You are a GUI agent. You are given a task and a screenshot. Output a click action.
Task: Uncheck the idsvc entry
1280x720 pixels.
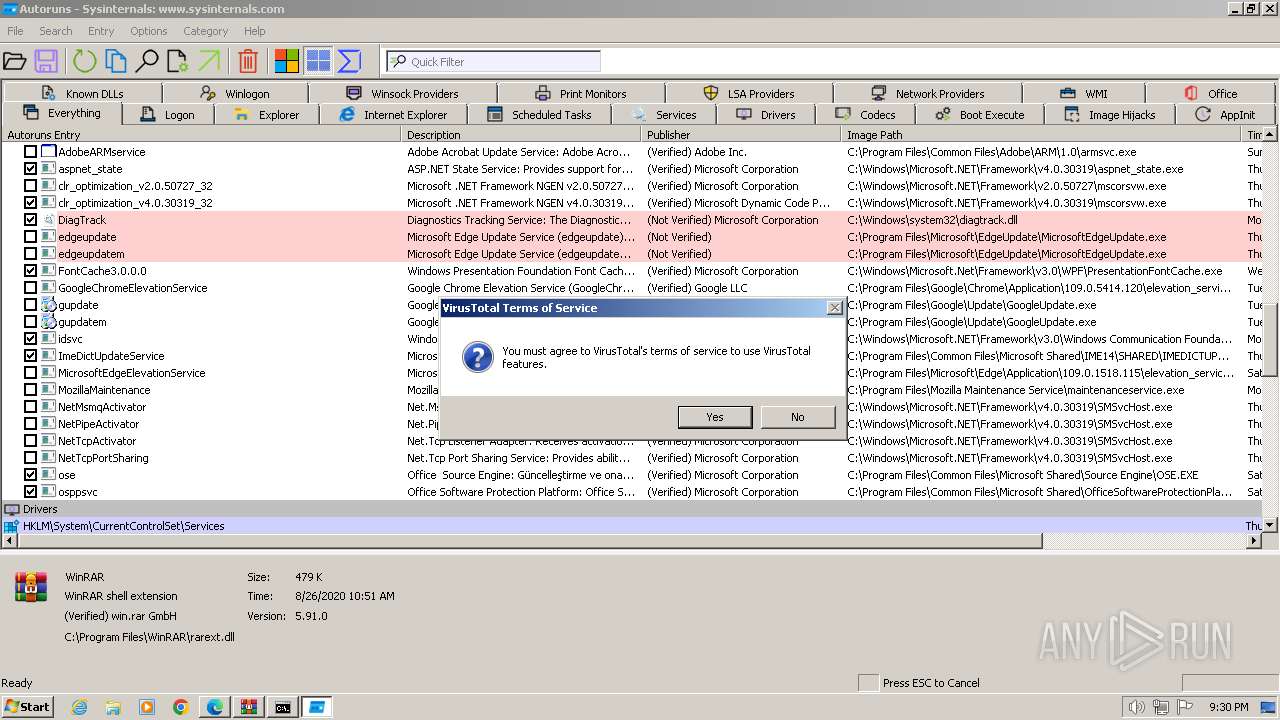pyautogui.click(x=30, y=339)
